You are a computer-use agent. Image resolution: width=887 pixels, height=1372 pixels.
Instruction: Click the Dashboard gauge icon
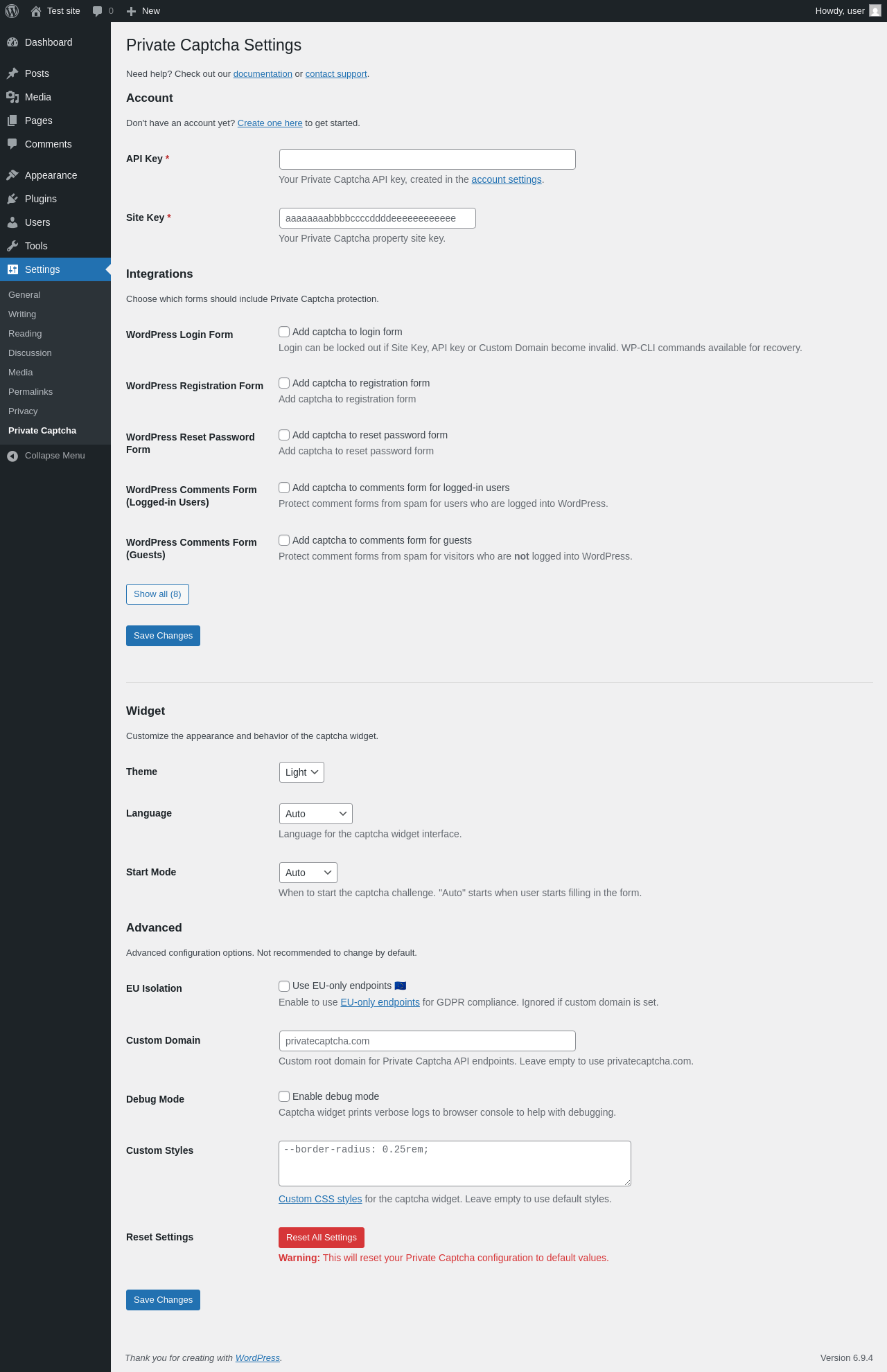[12, 42]
